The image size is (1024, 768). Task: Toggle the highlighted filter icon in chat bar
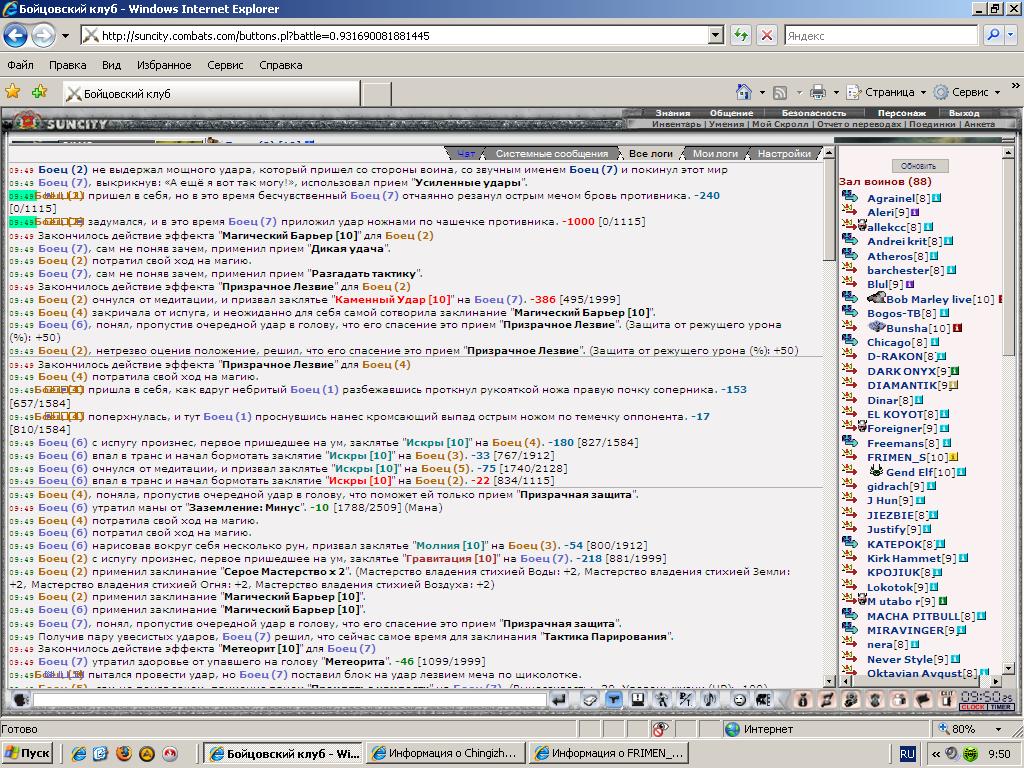click(x=614, y=700)
